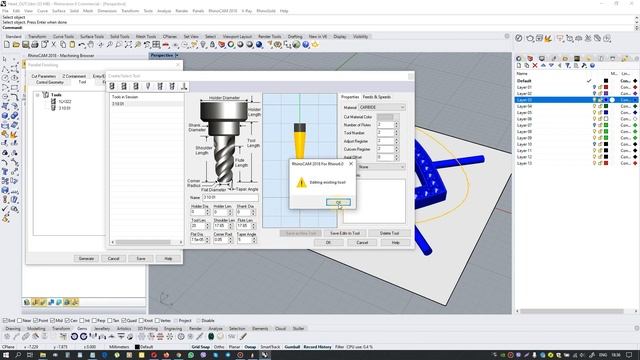This screenshot has width=640, height=360.
Task: Toggle the Knot osnap checkbox
Action: tap(141, 321)
